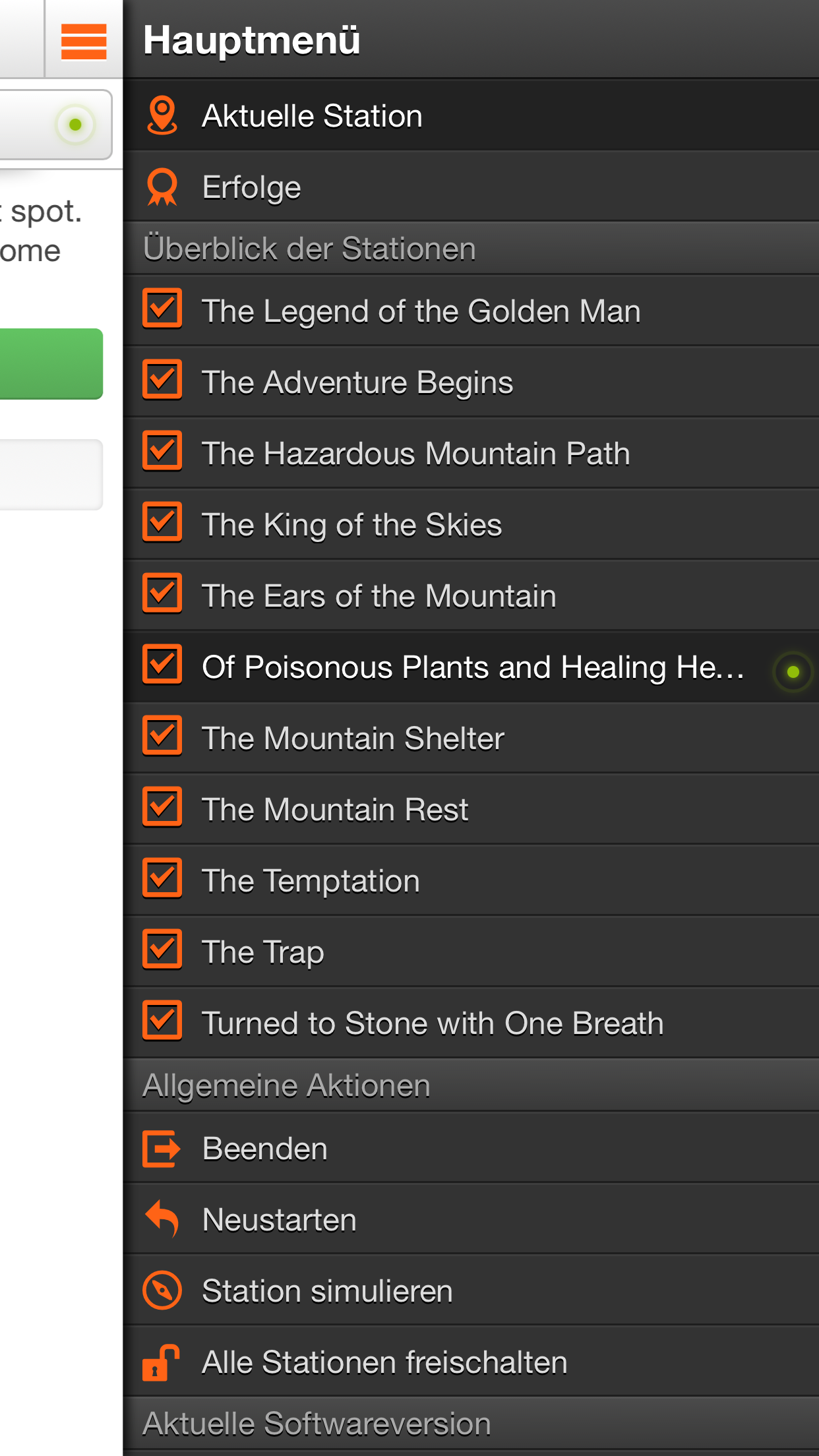
Task: Tap the green status dot in top-left field
Action: click(75, 124)
